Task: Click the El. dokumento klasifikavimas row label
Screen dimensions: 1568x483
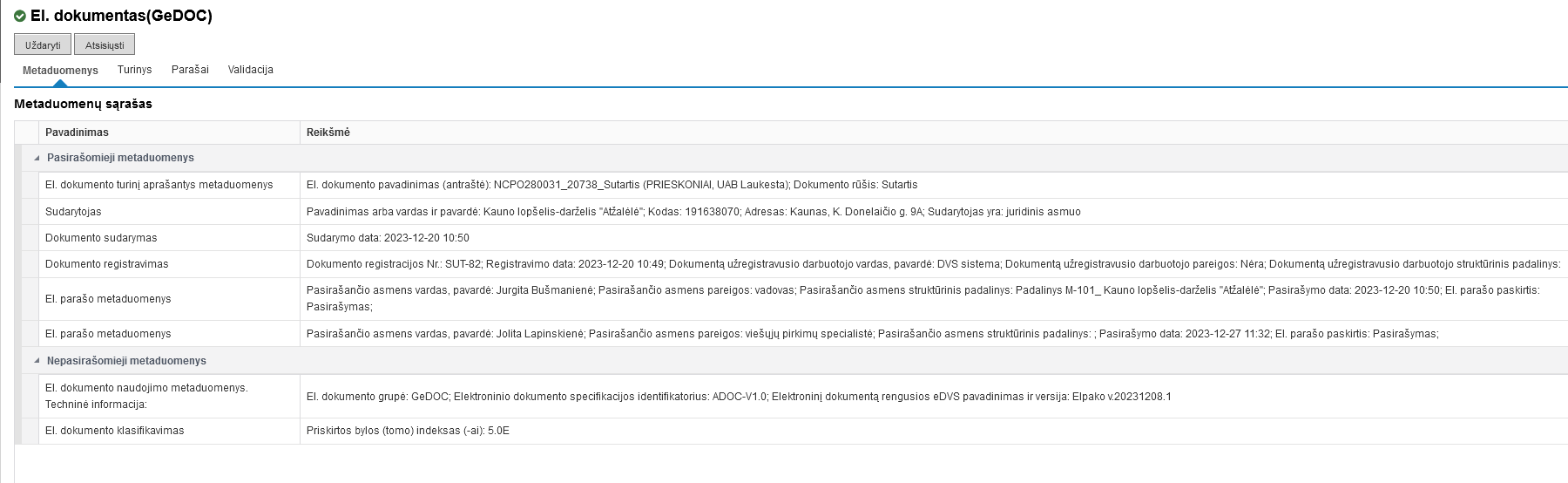Action: tap(115, 431)
